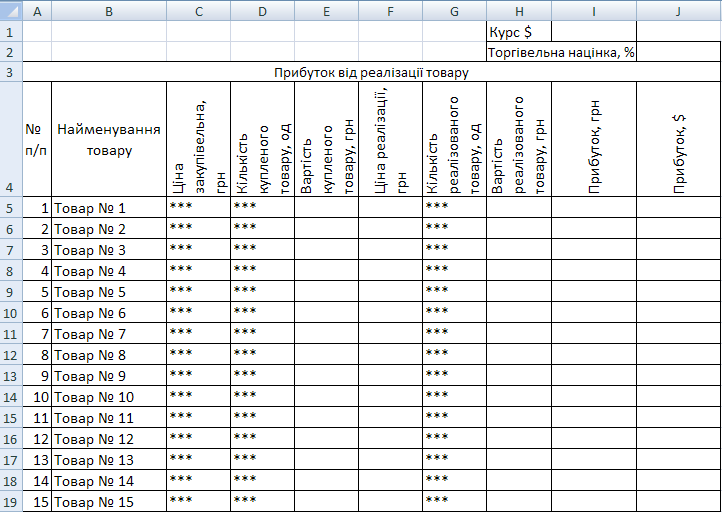The height and width of the screenshot is (512, 722).
Task: Select the 'Товар № 2' cell
Action: 109,228
